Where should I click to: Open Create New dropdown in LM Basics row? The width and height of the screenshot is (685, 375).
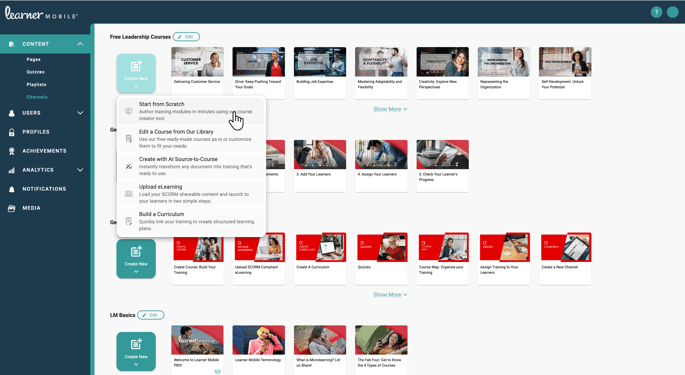click(x=136, y=351)
